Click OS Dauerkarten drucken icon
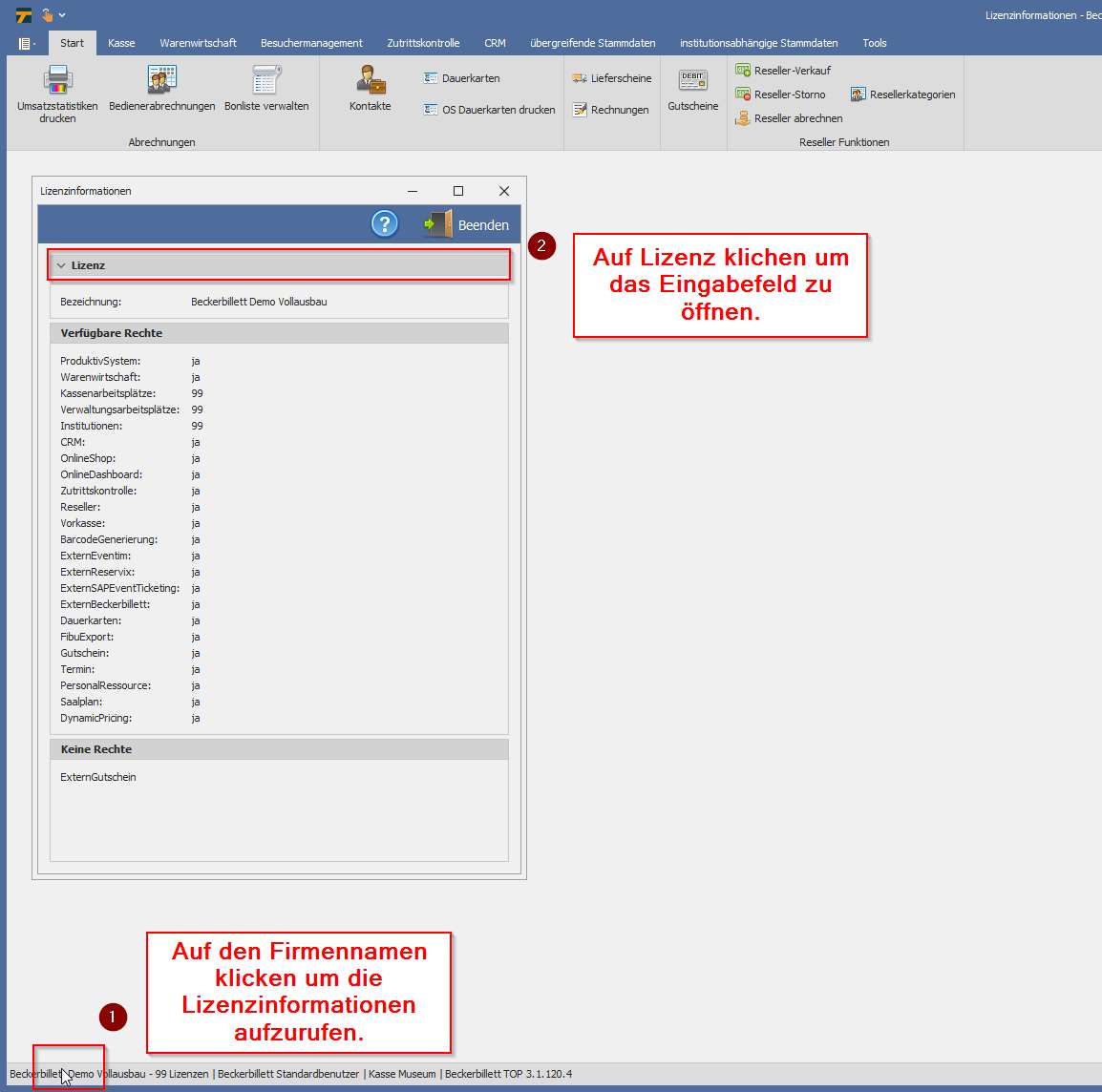Image resolution: width=1102 pixels, height=1092 pixels. pos(430,110)
